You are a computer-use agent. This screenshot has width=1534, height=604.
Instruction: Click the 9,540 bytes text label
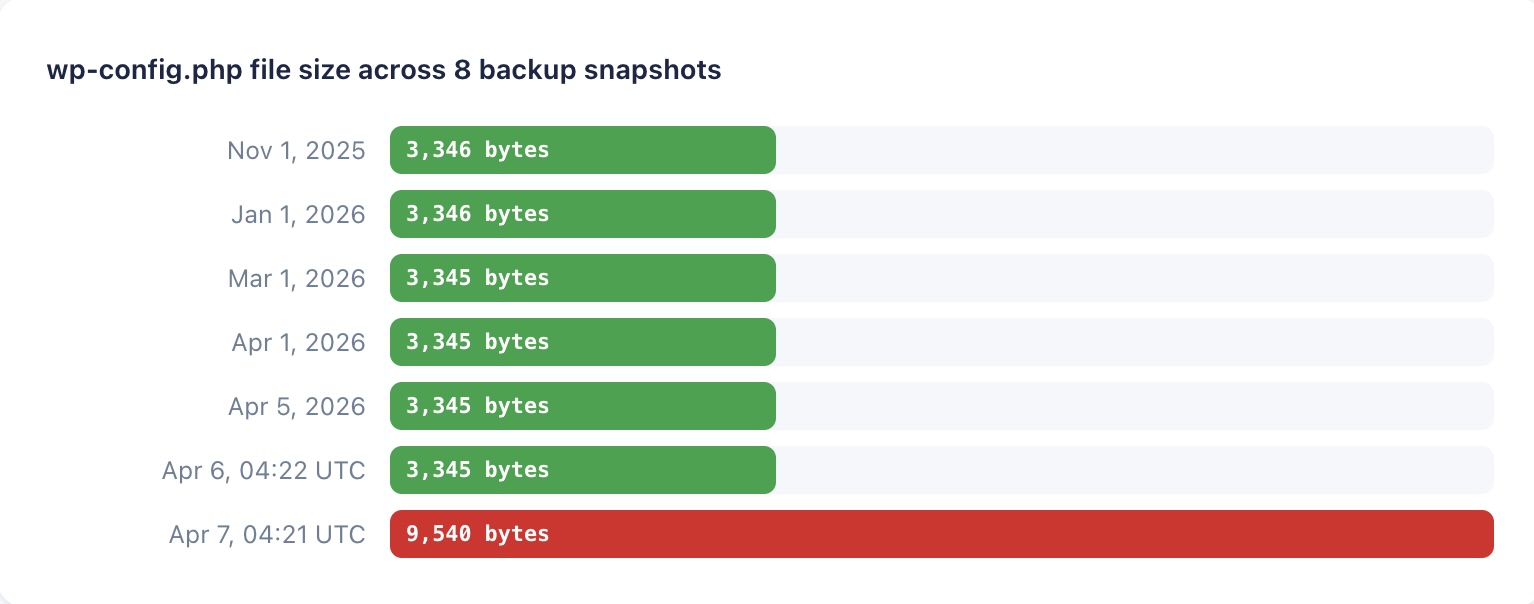(477, 534)
